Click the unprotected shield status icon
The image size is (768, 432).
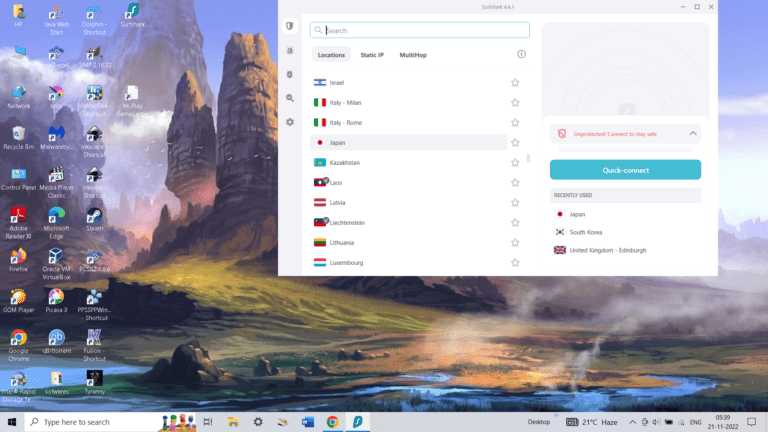pyautogui.click(x=562, y=134)
